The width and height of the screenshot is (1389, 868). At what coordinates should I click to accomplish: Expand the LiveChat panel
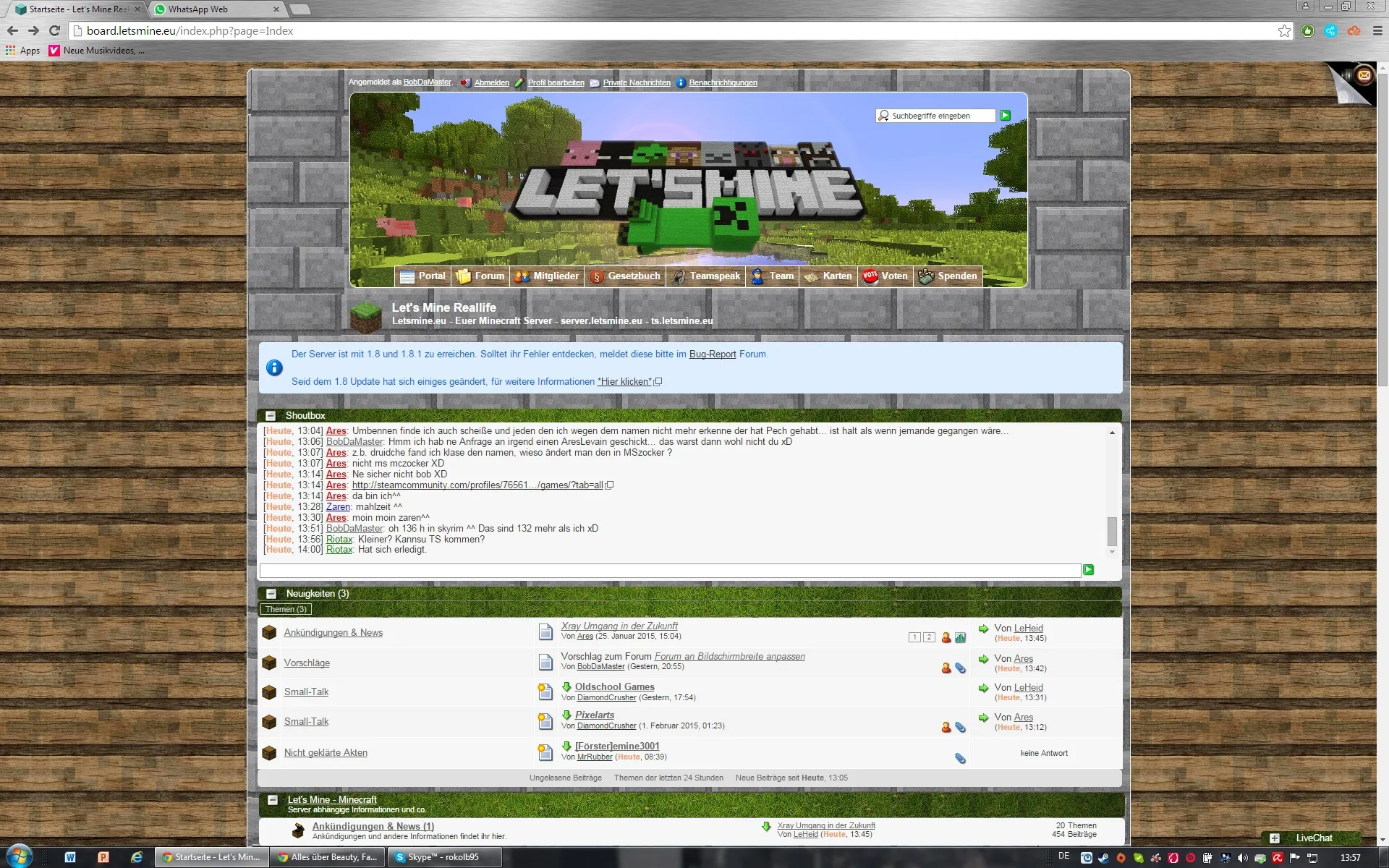click(1275, 838)
